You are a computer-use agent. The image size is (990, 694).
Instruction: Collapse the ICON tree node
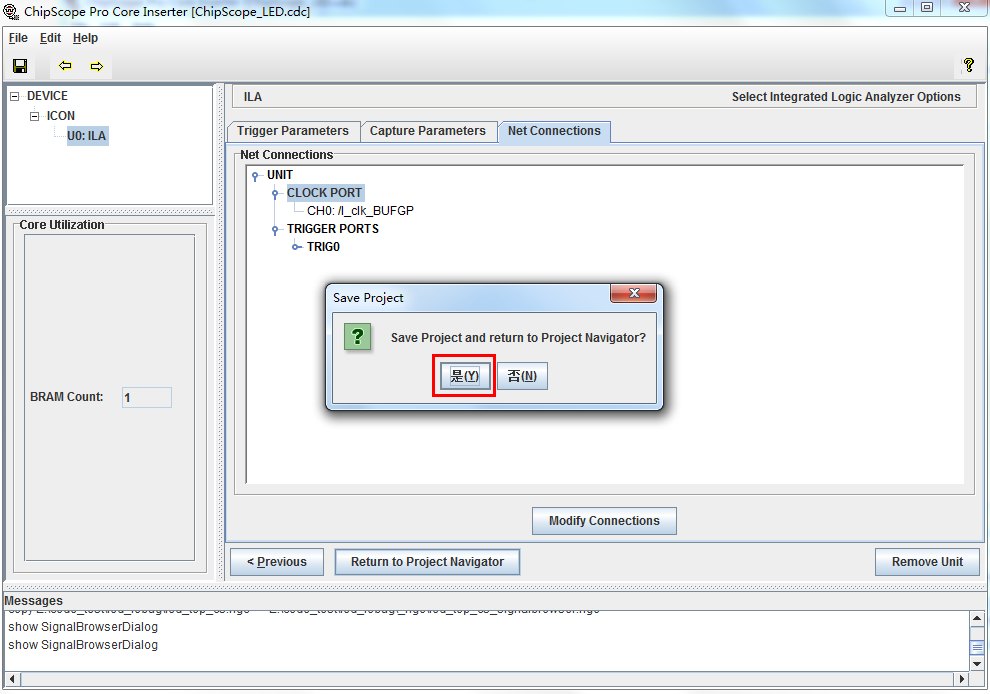(35, 116)
